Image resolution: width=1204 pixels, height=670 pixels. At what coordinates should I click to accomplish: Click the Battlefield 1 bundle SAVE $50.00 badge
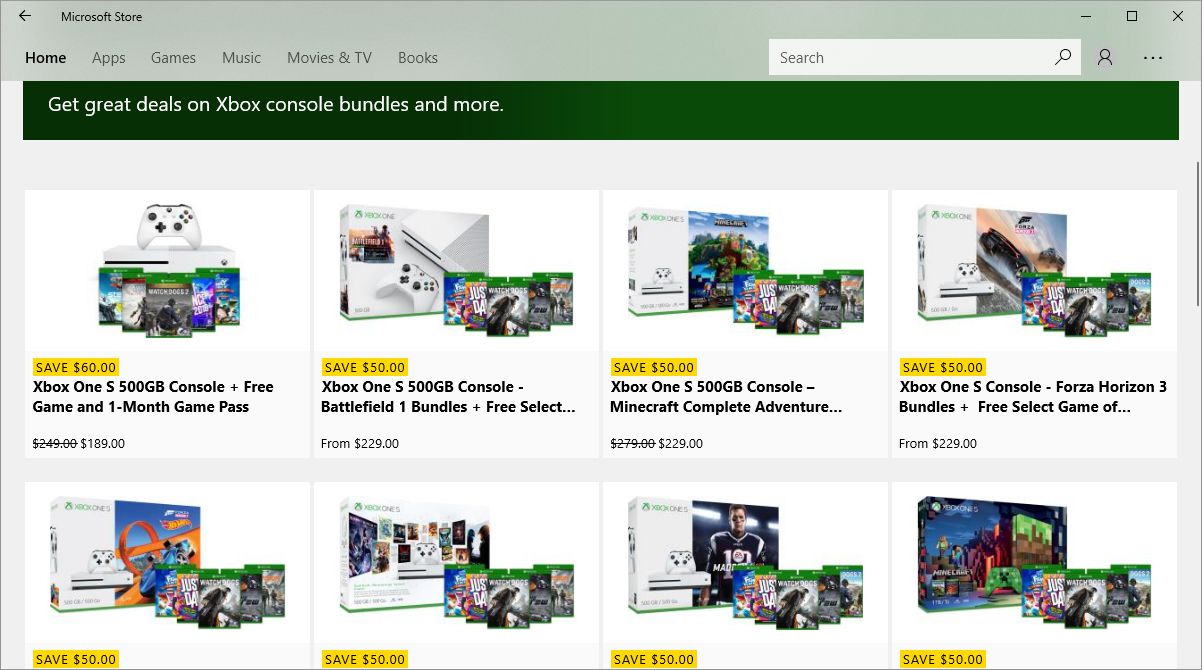pos(365,367)
